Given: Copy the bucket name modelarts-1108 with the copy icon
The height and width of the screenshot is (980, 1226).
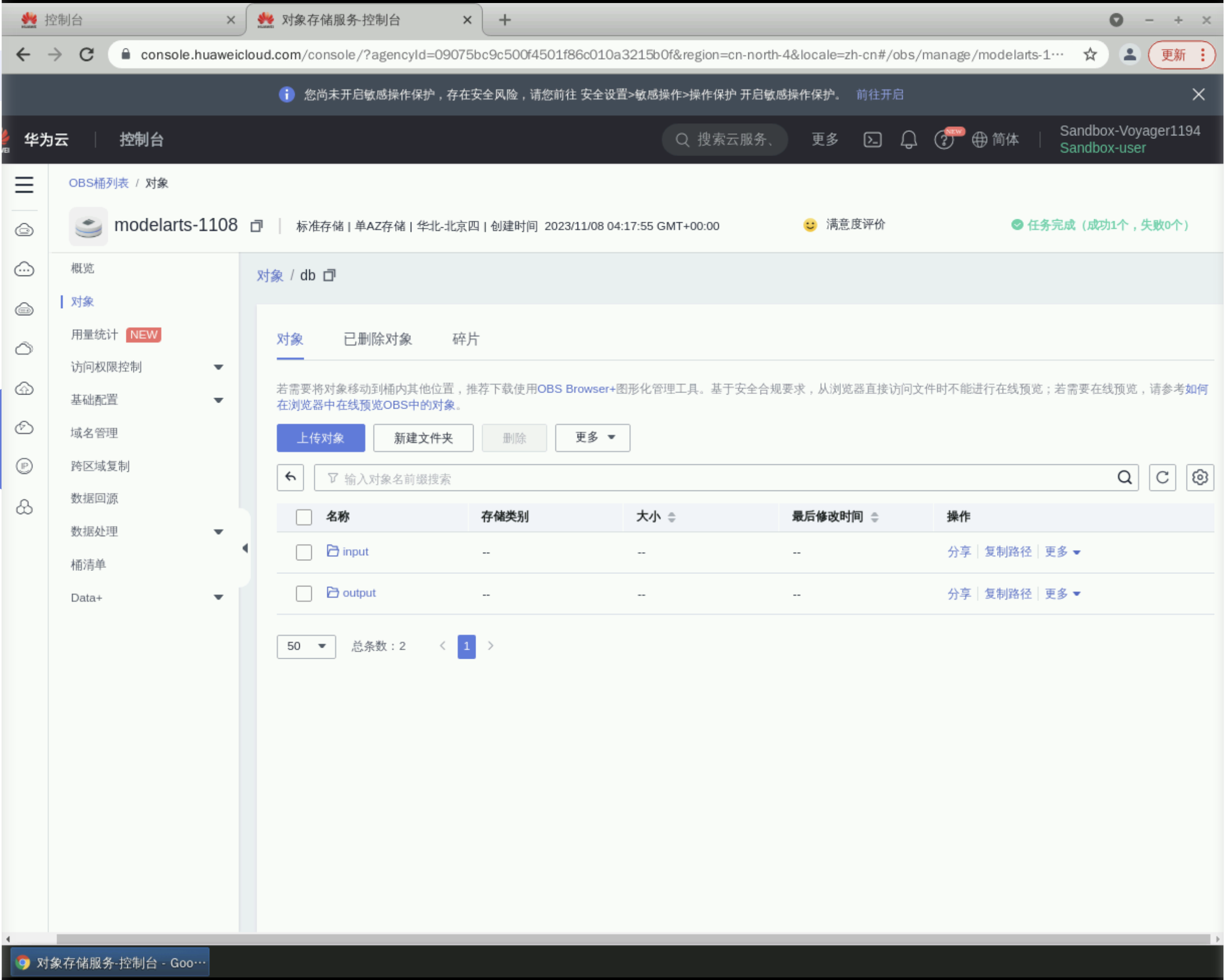Looking at the screenshot, I should pyautogui.click(x=256, y=226).
